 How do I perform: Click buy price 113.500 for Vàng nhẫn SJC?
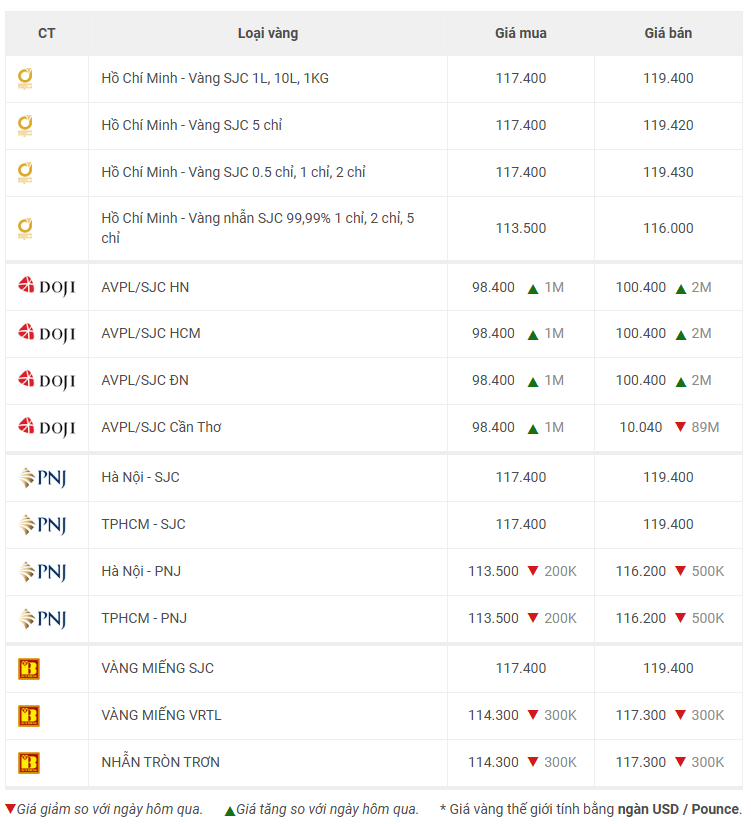(521, 229)
